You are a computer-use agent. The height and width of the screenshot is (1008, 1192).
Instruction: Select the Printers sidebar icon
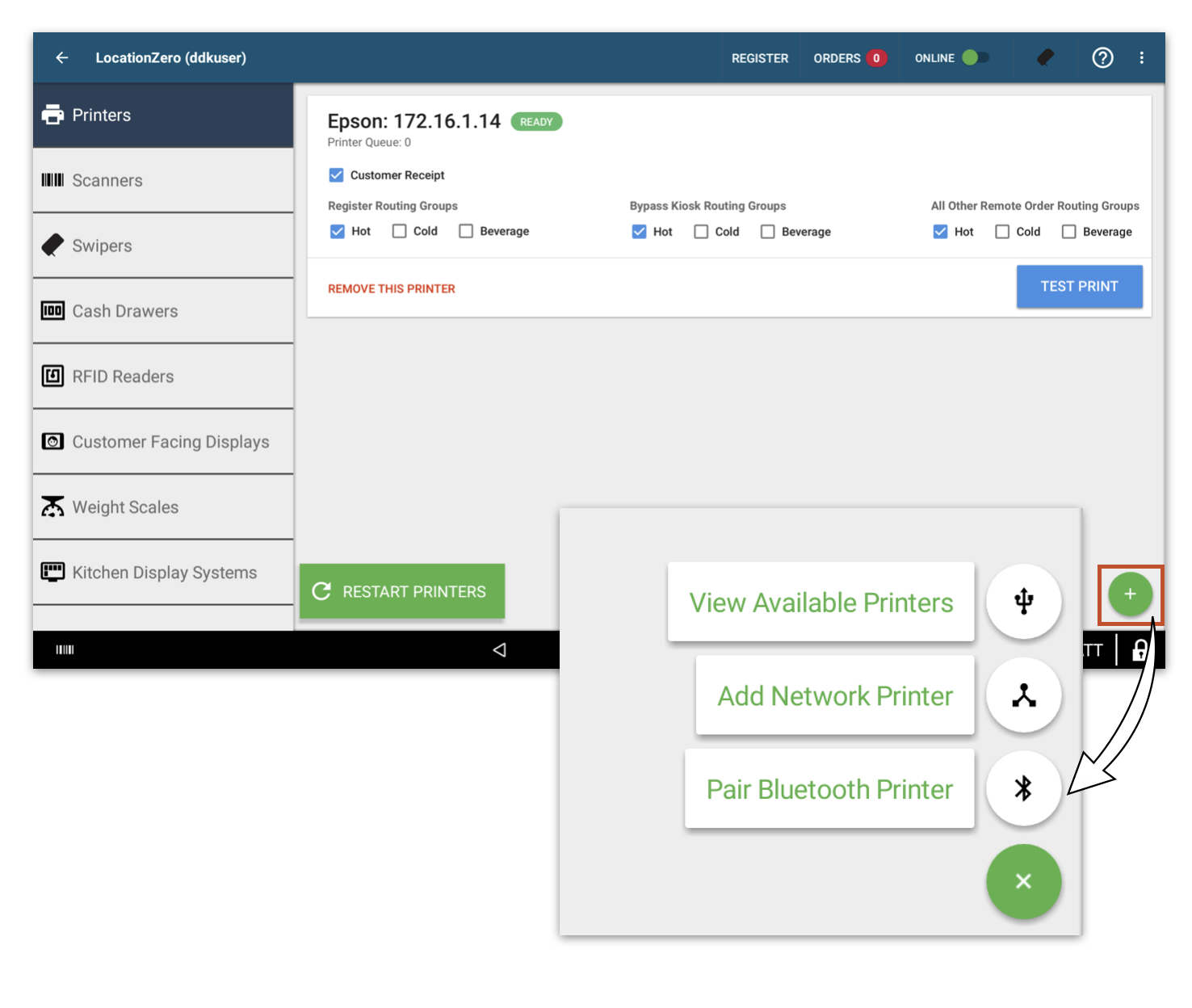[x=53, y=115]
